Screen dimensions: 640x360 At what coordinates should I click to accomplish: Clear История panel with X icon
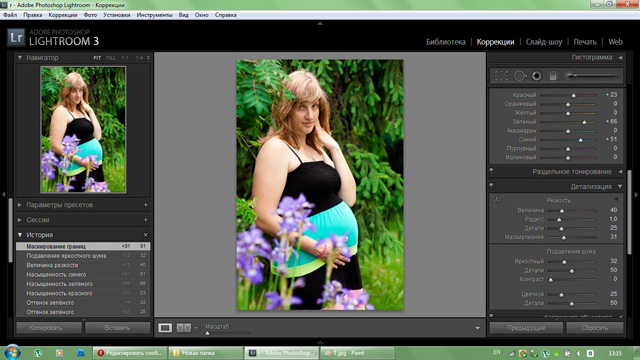pos(146,235)
